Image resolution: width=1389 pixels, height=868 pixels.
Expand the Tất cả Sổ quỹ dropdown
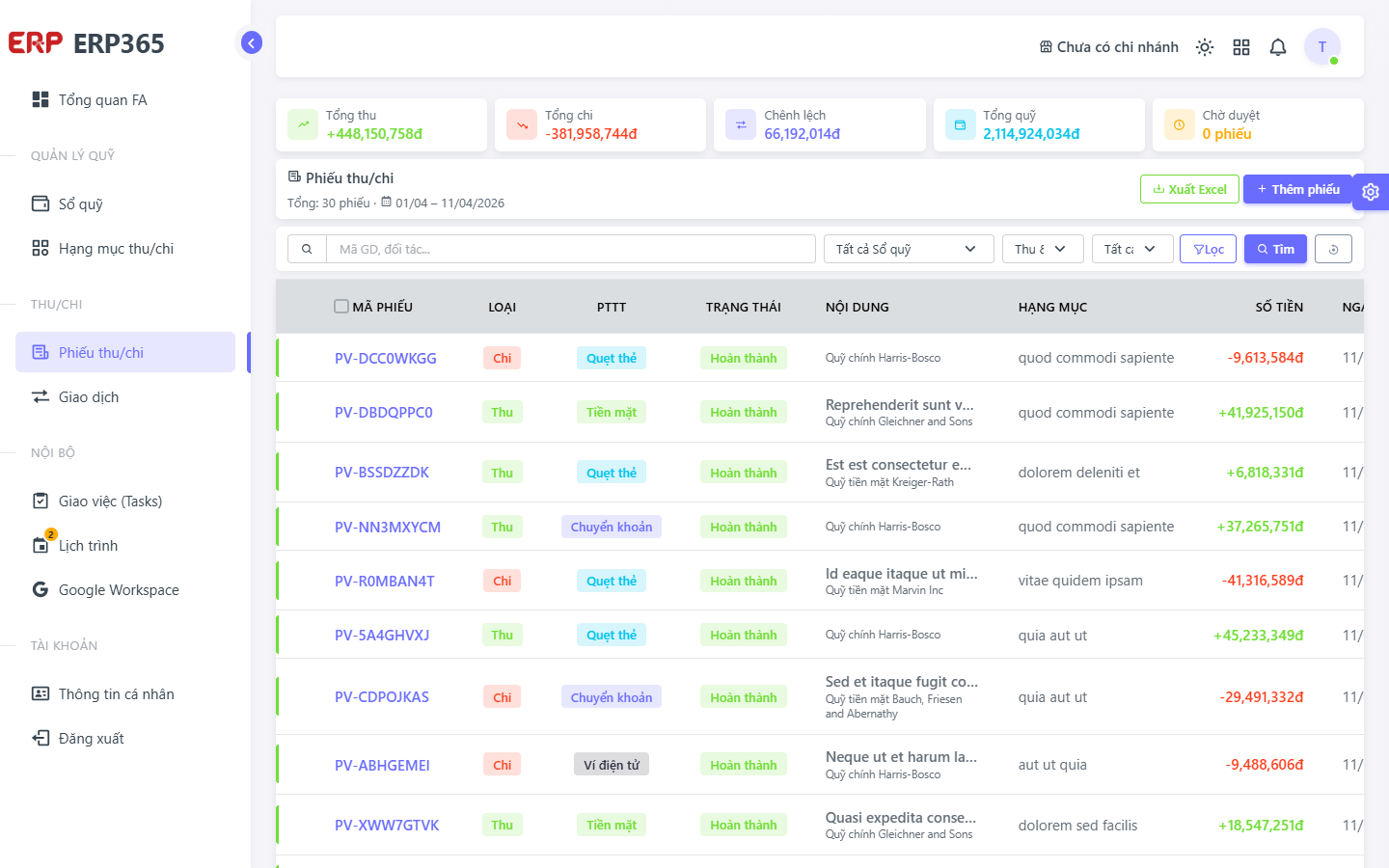click(x=909, y=249)
